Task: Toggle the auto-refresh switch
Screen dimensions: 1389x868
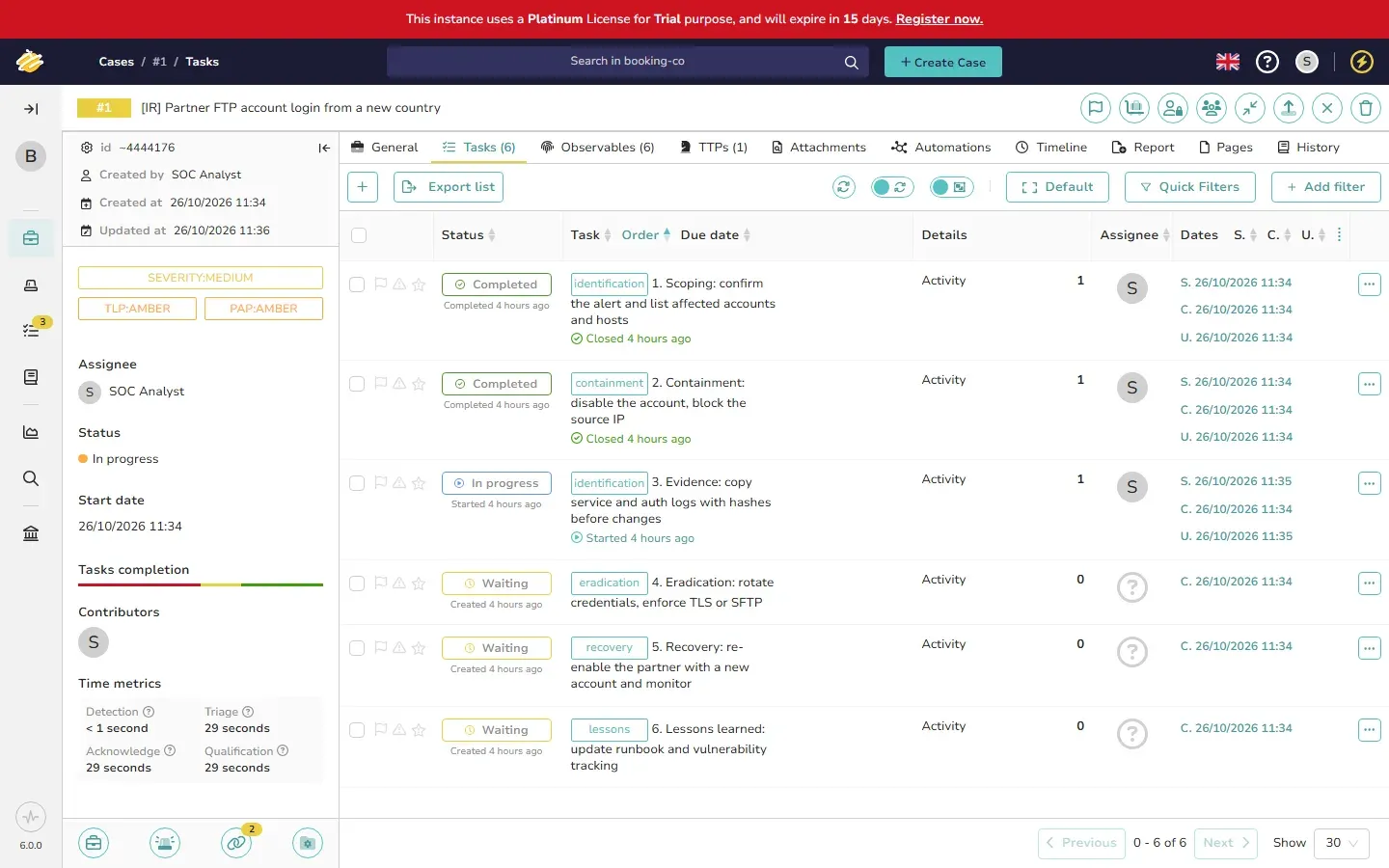Action: pos(892,187)
